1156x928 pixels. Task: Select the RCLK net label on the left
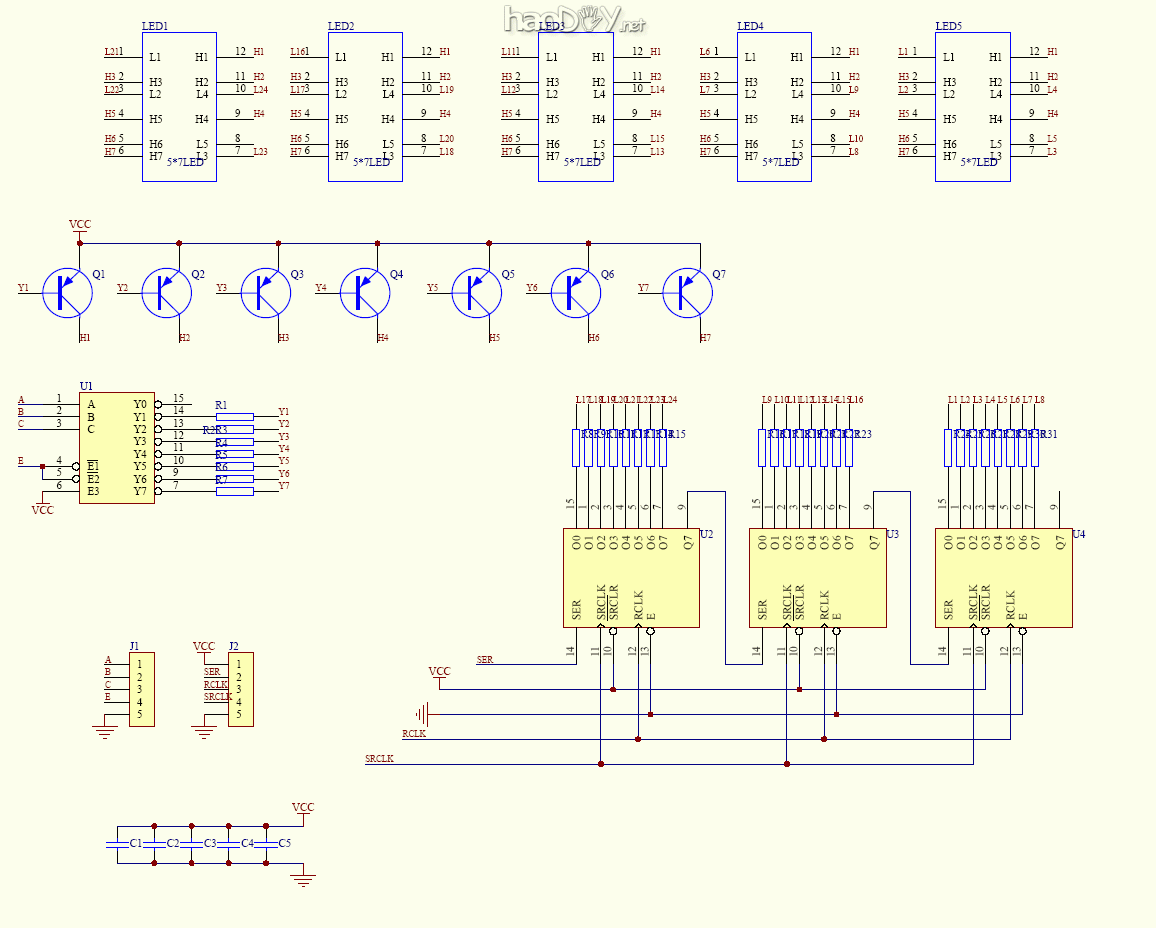(x=414, y=734)
